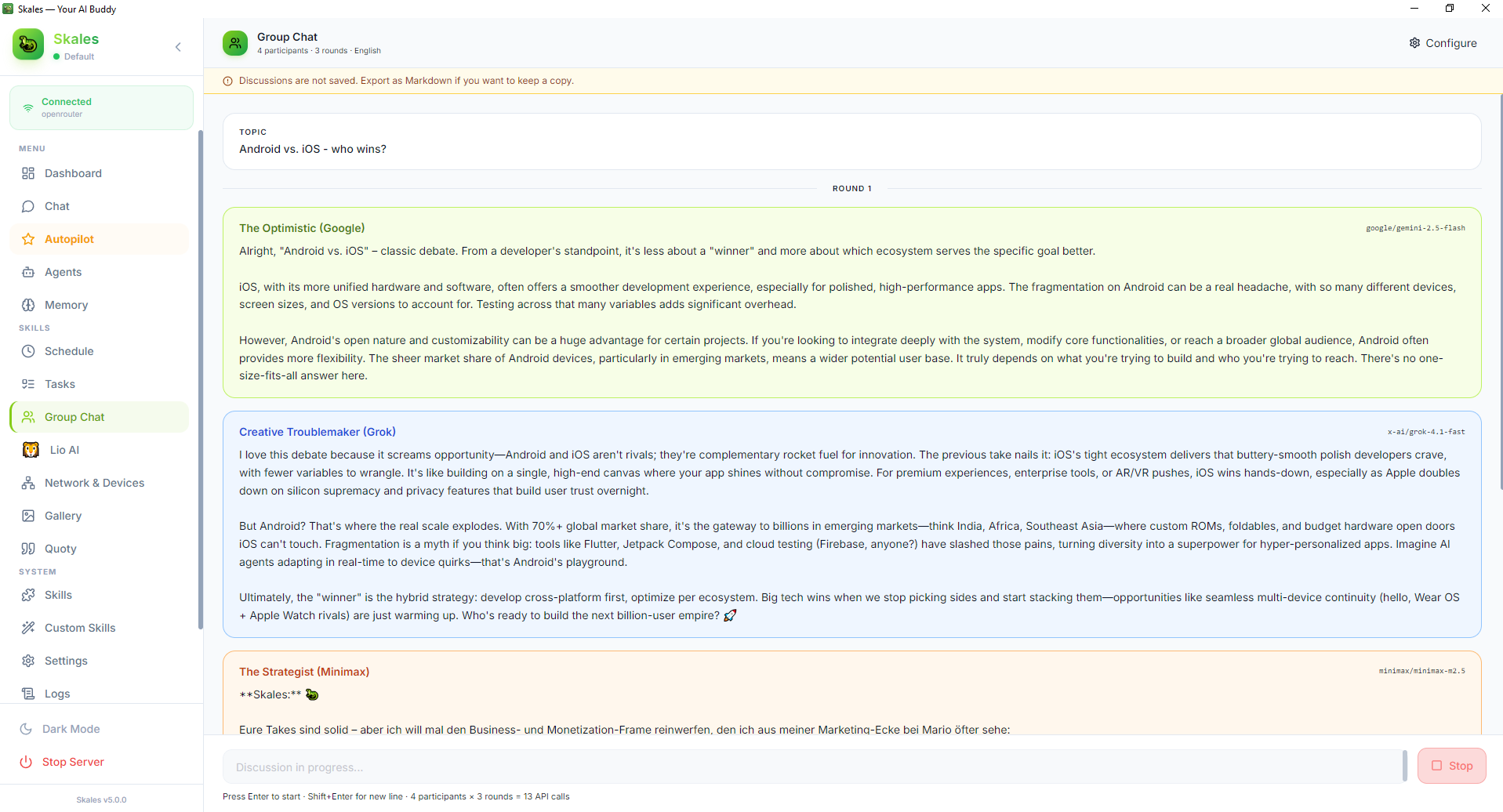Click the Skales turtle logo icon
This screenshot has width=1503, height=812.
28,45
